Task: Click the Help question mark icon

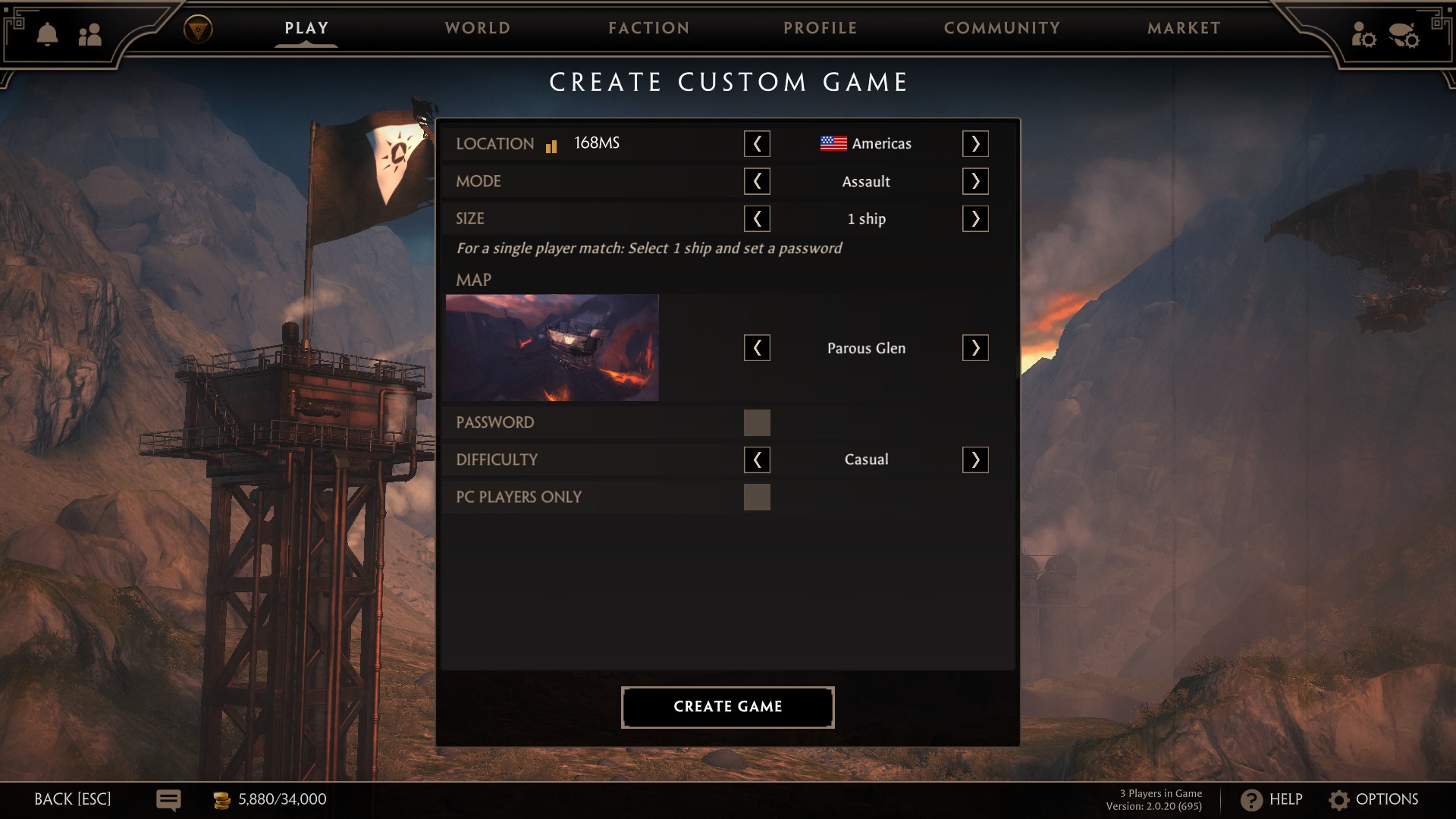Action: (x=1251, y=800)
